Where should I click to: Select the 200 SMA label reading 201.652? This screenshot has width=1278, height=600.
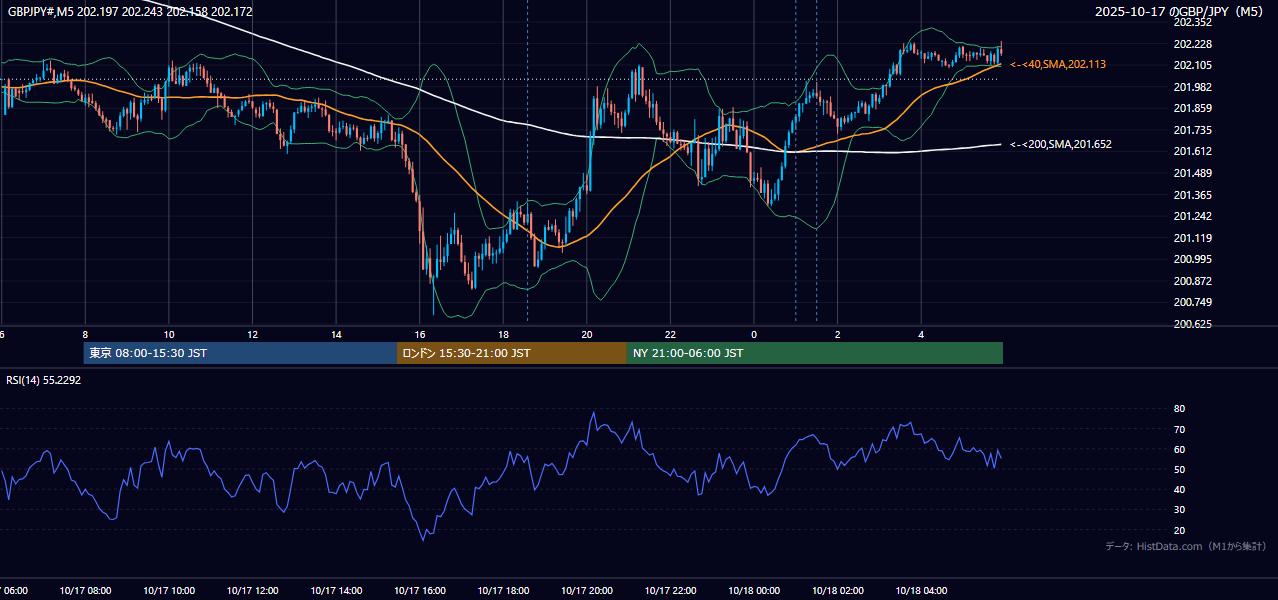(x=1061, y=144)
